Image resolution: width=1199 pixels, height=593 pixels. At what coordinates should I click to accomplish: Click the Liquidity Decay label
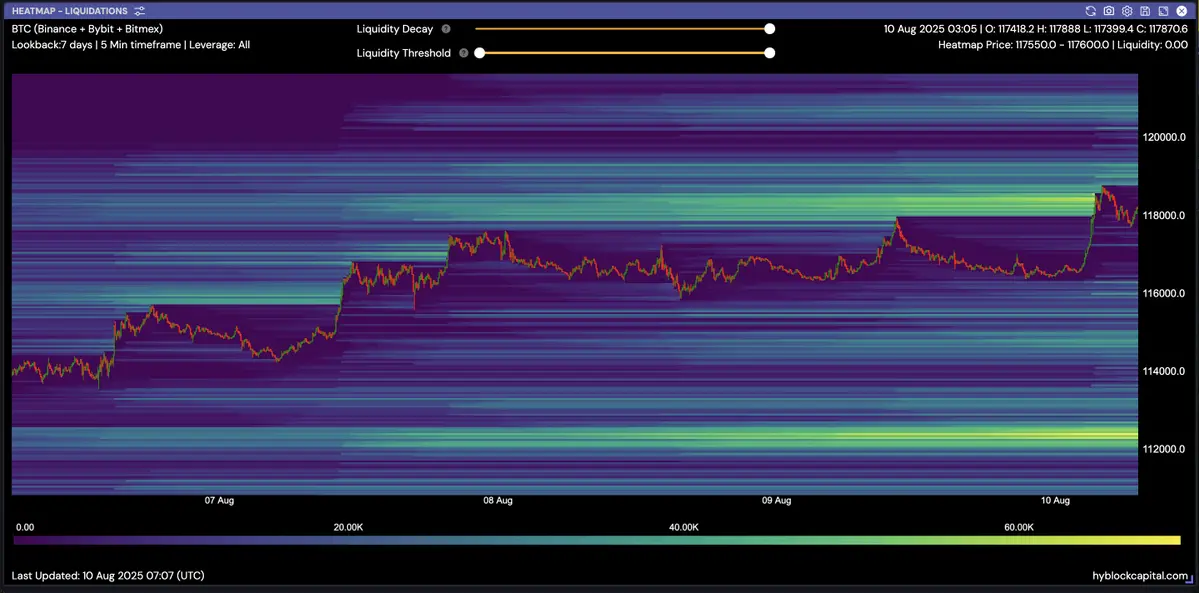pos(395,29)
